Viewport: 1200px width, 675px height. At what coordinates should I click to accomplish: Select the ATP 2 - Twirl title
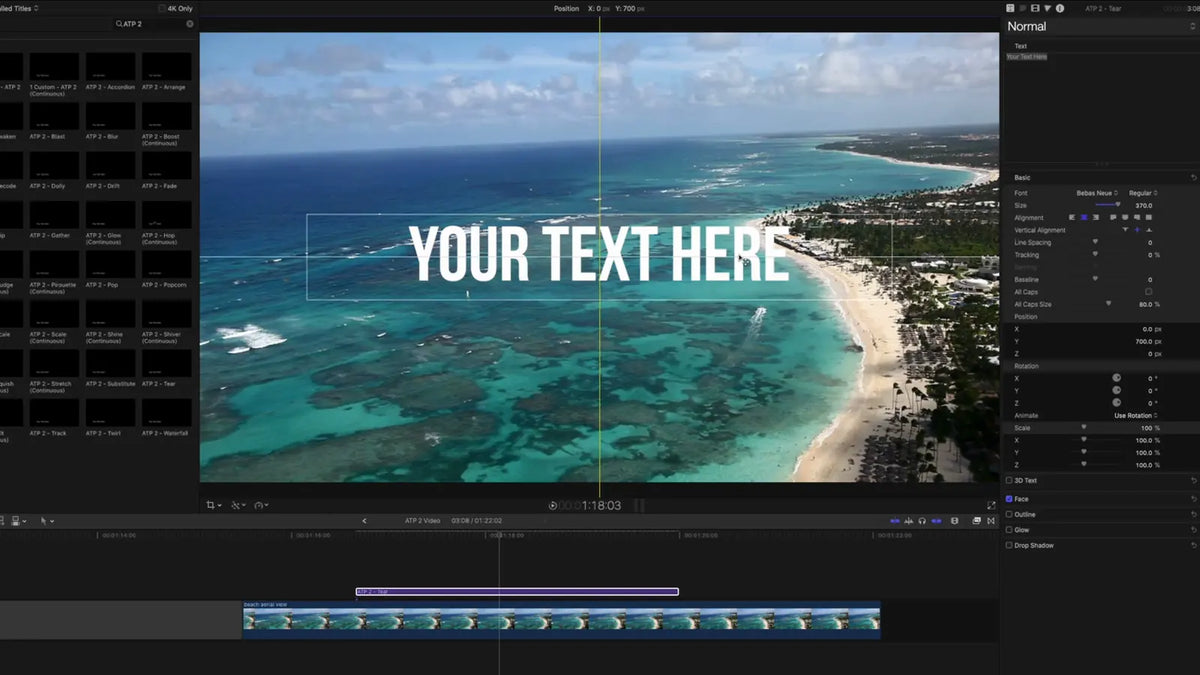point(110,418)
